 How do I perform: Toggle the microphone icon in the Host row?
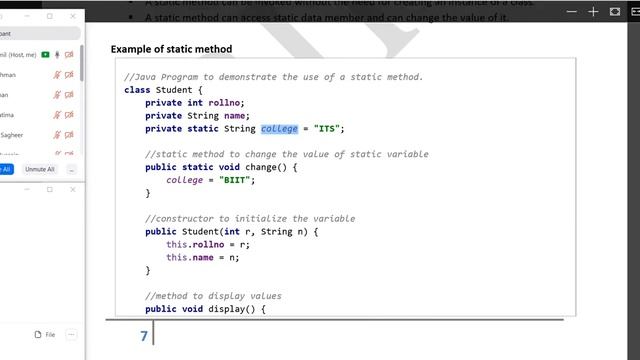pyautogui.click(x=57, y=55)
